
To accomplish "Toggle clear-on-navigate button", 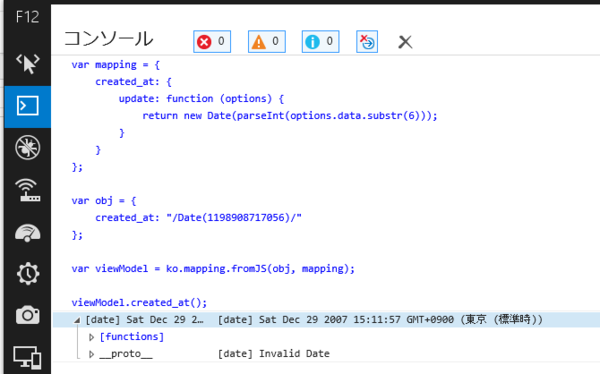I will tap(367, 41).
